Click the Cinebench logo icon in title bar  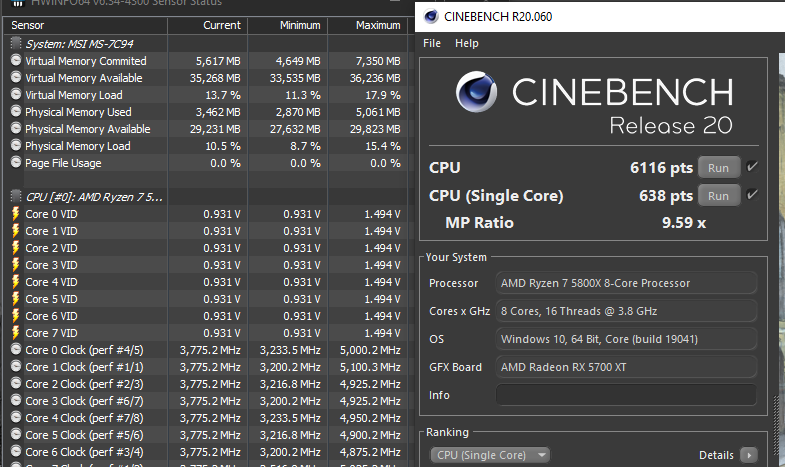click(x=431, y=17)
